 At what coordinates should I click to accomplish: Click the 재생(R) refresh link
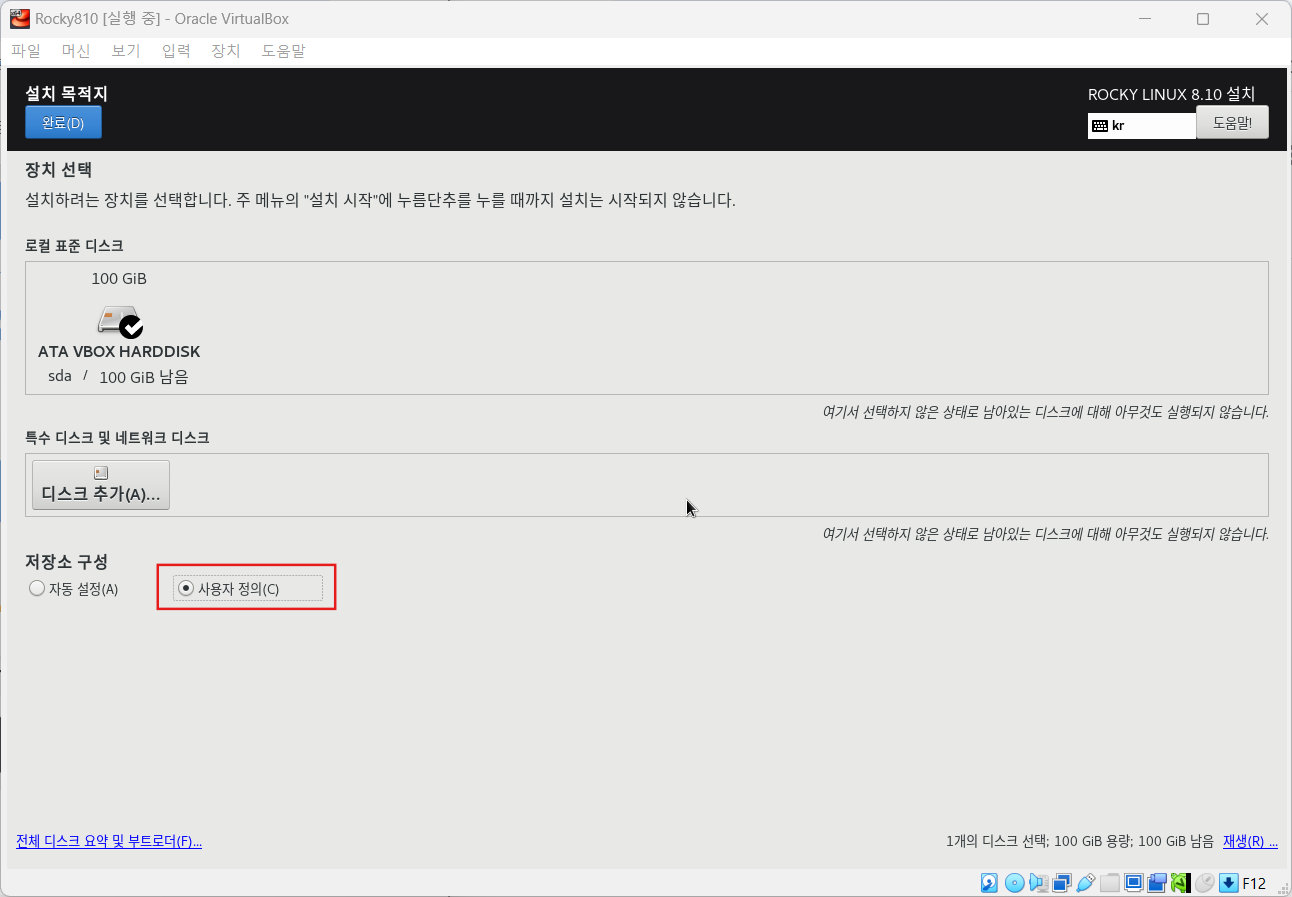coord(1250,841)
